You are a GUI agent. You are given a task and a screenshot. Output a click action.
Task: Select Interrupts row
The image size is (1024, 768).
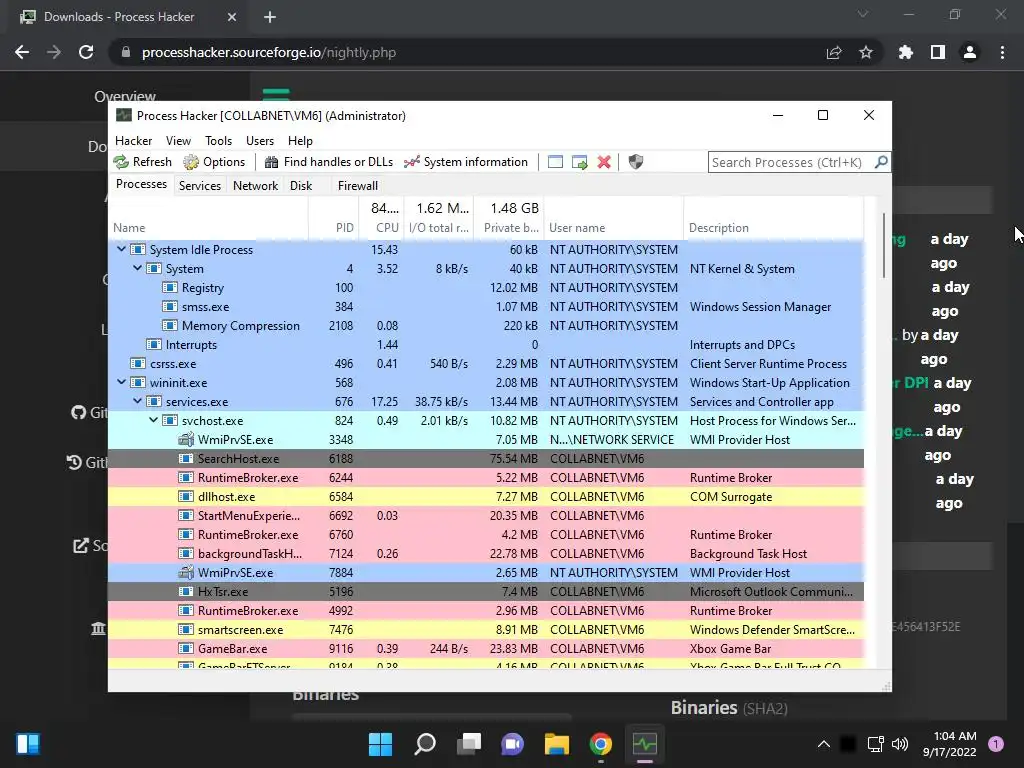[486, 344]
